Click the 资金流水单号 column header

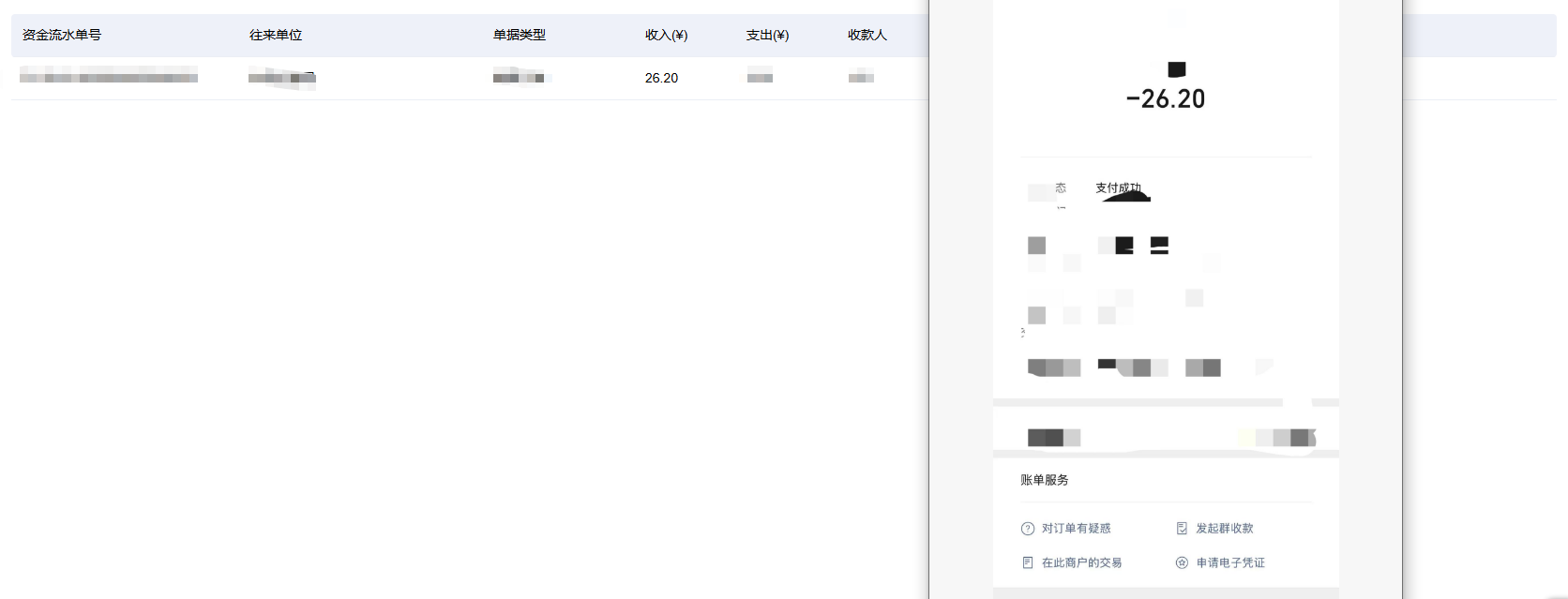click(x=62, y=35)
